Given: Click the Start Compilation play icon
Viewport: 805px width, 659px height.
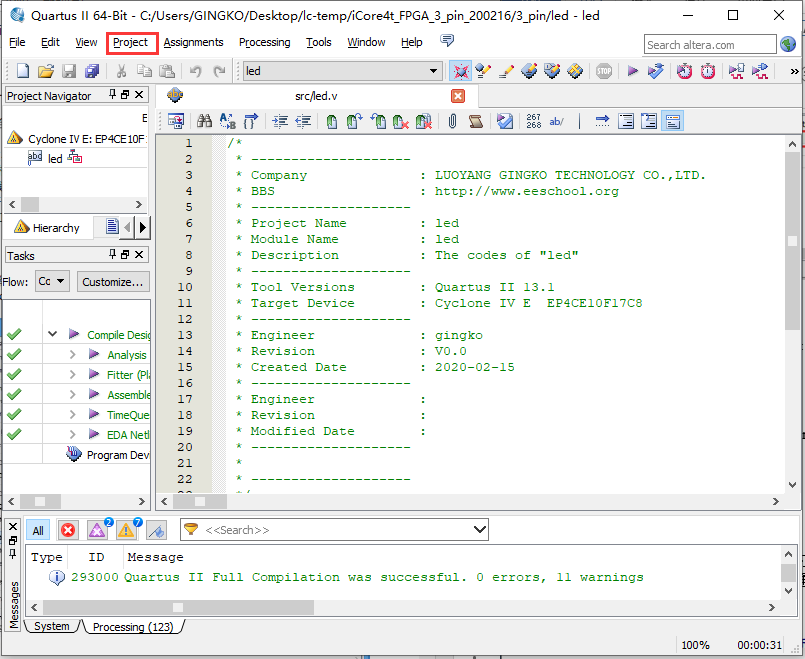Looking at the screenshot, I should coord(632,71).
